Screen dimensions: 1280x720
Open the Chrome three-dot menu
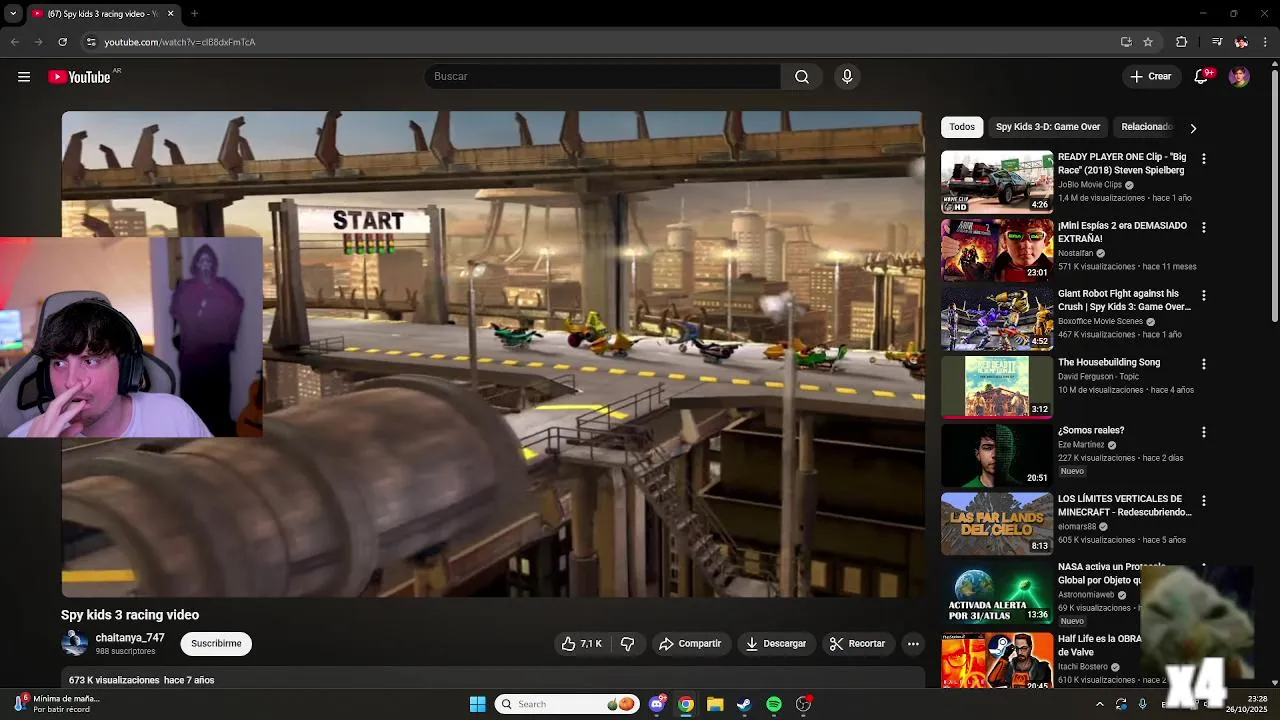tap(1266, 42)
